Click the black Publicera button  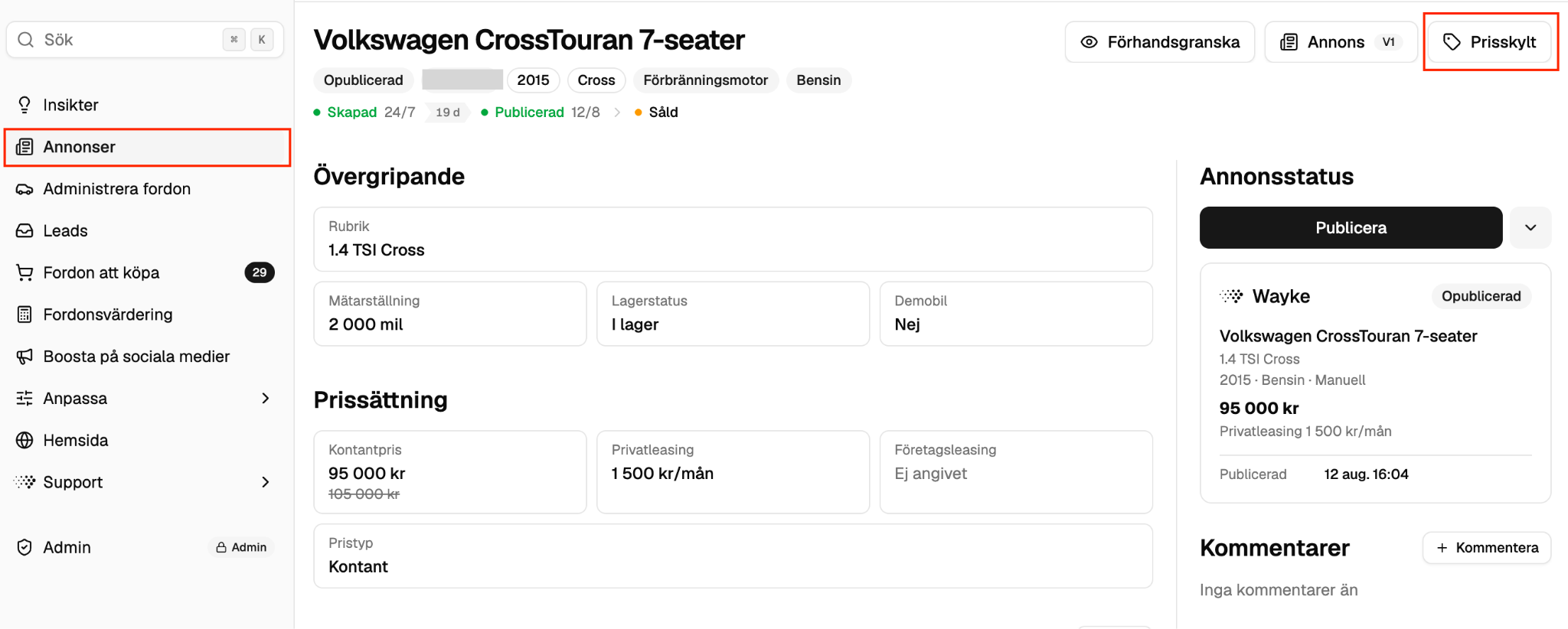1351,228
